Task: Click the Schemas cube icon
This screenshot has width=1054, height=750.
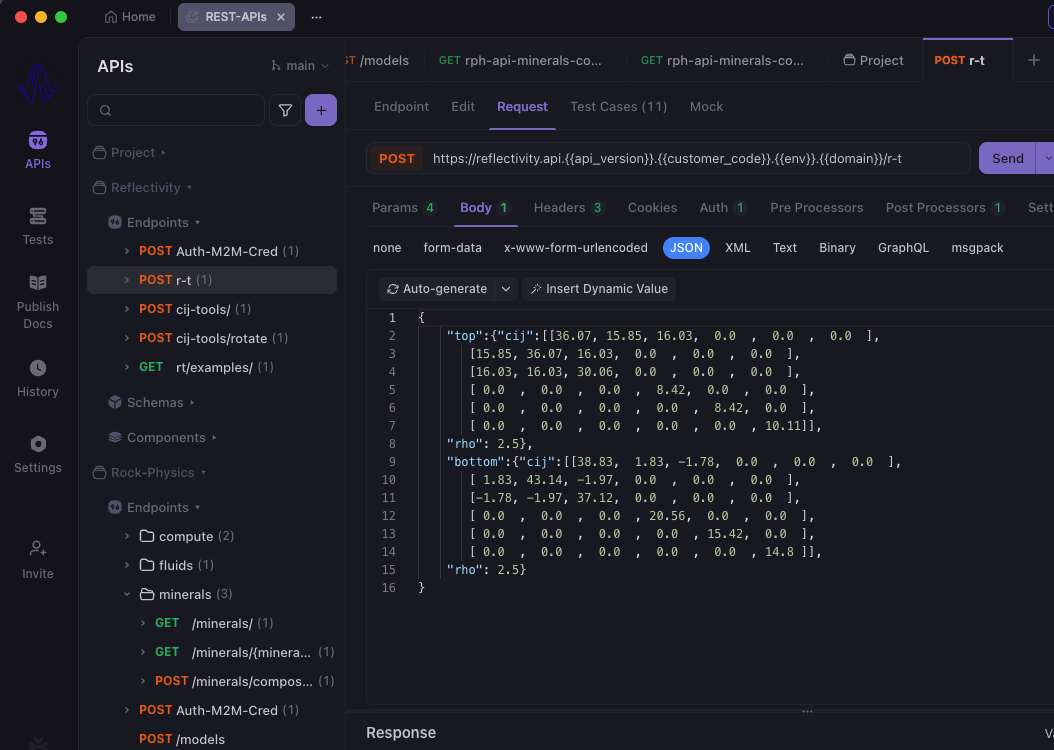Action: (115, 403)
